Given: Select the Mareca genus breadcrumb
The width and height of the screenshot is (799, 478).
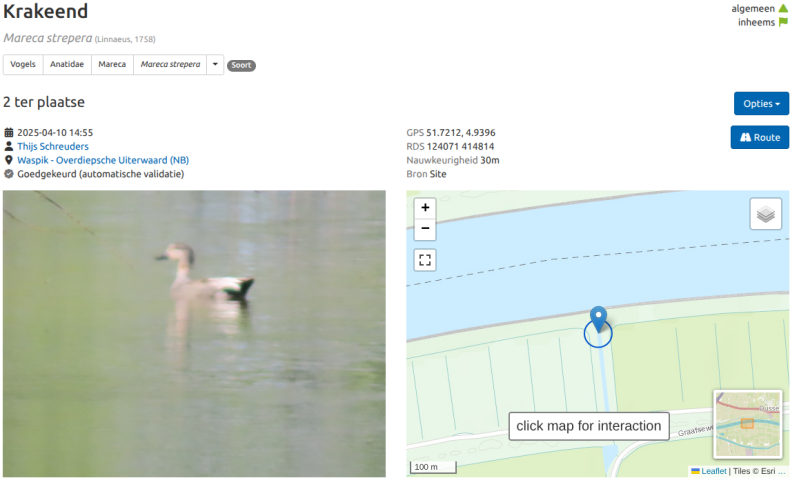Looking at the screenshot, I should pyautogui.click(x=112, y=65).
